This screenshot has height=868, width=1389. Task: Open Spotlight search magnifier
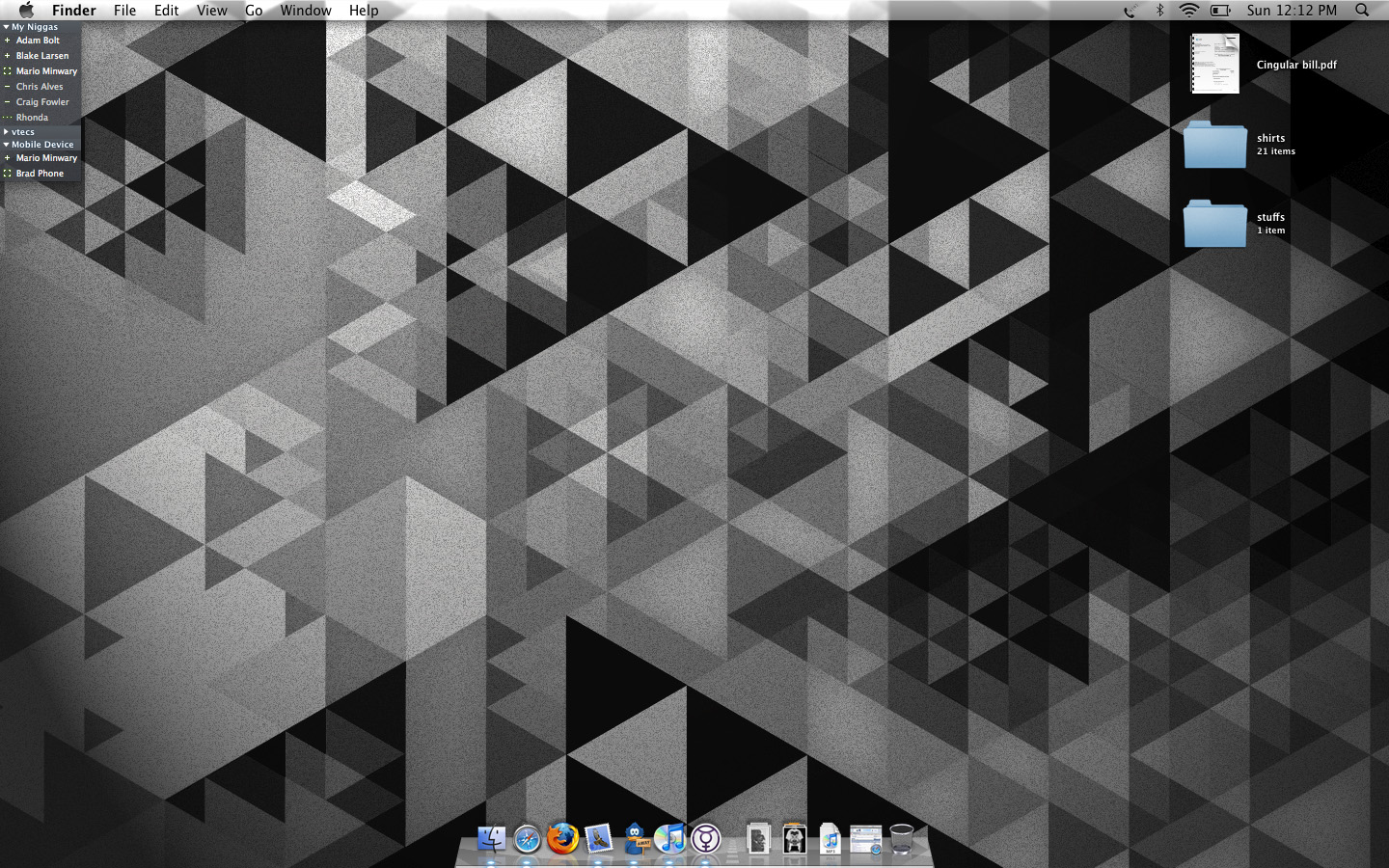(x=1362, y=10)
